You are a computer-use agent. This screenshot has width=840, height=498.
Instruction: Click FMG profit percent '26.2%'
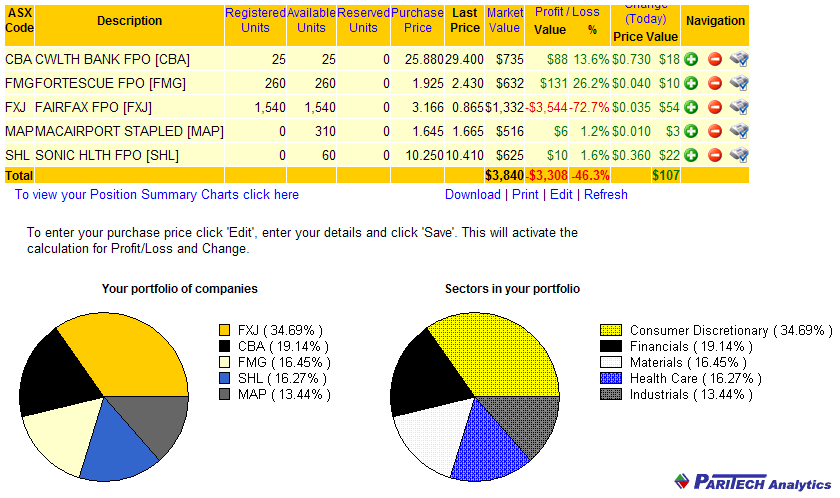coord(591,83)
